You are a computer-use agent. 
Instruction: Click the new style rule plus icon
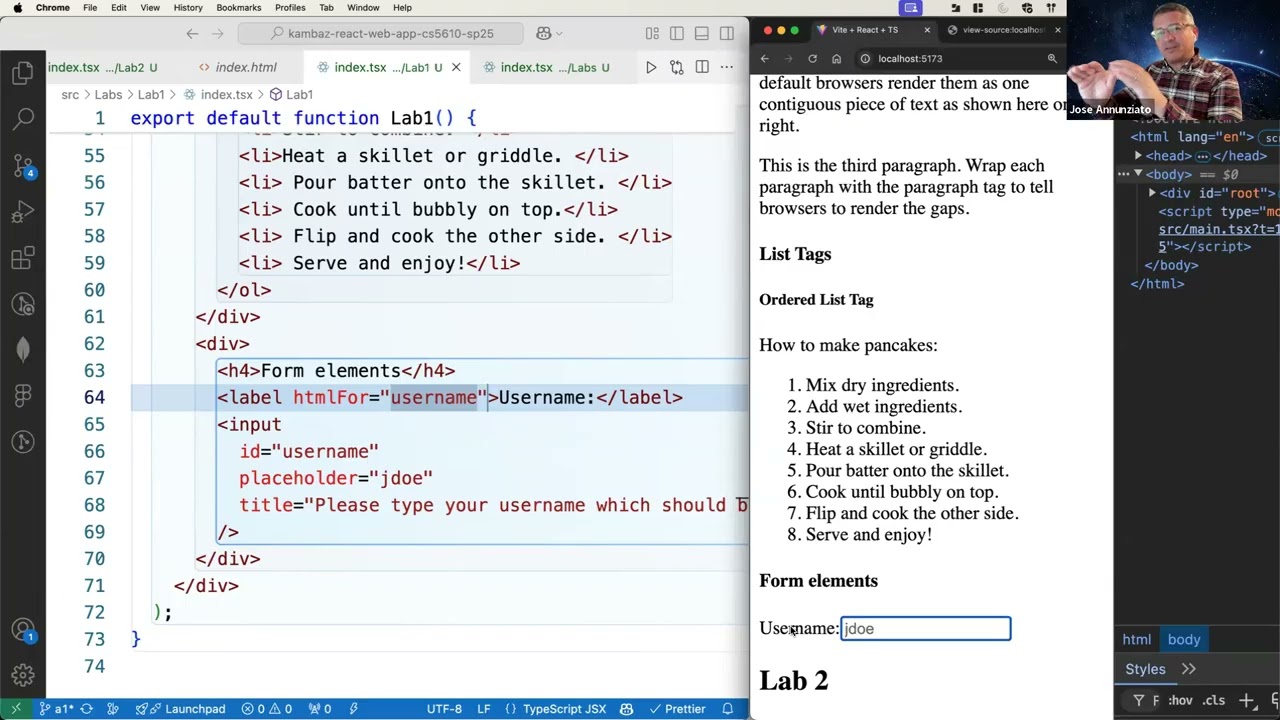tap(1246, 701)
